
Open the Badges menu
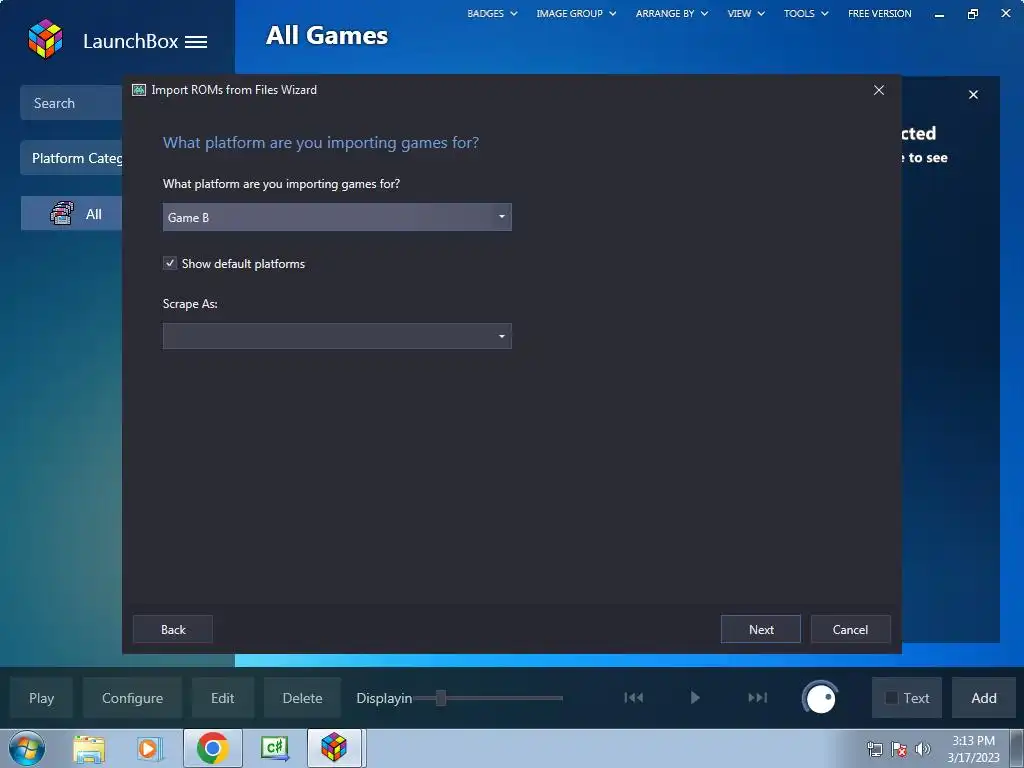tap(492, 13)
